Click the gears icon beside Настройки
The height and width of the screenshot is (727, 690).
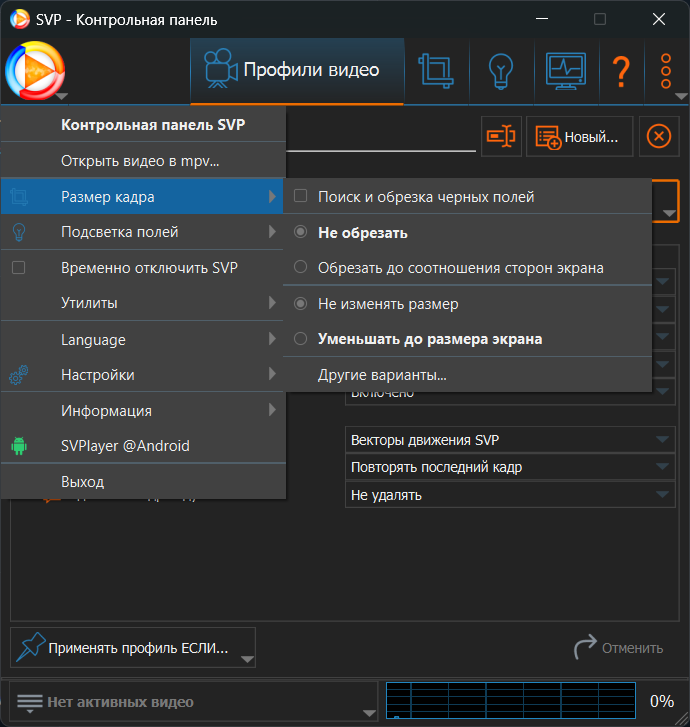[19, 375]
